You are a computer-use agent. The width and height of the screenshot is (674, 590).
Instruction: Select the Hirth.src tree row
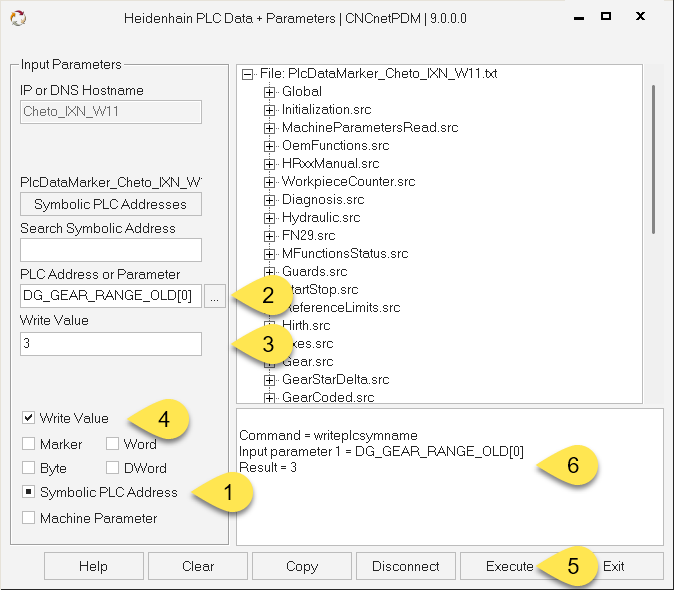[306, 326]
